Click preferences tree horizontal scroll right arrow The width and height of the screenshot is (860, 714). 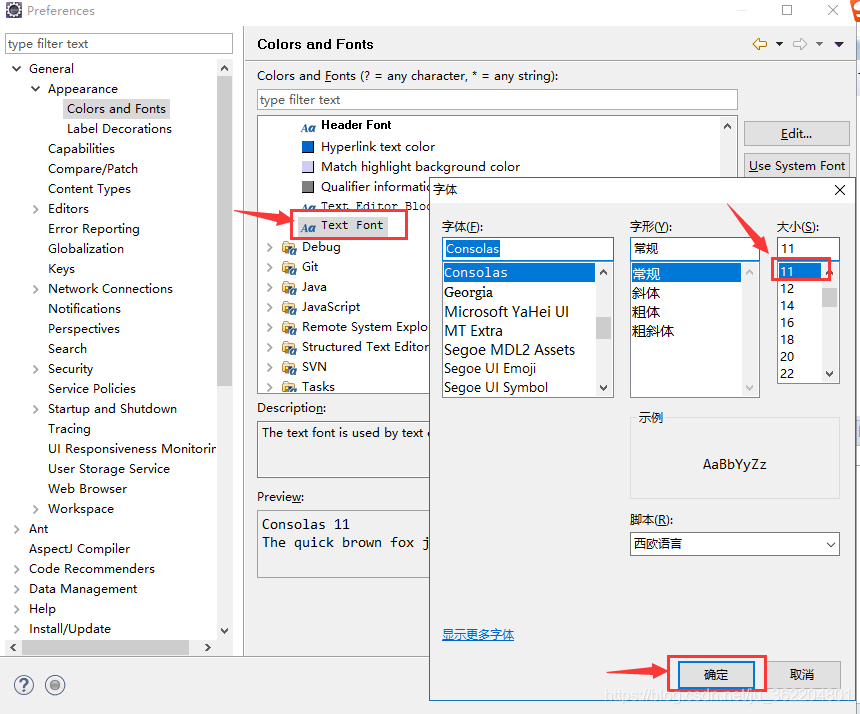[x=208, y=648]
